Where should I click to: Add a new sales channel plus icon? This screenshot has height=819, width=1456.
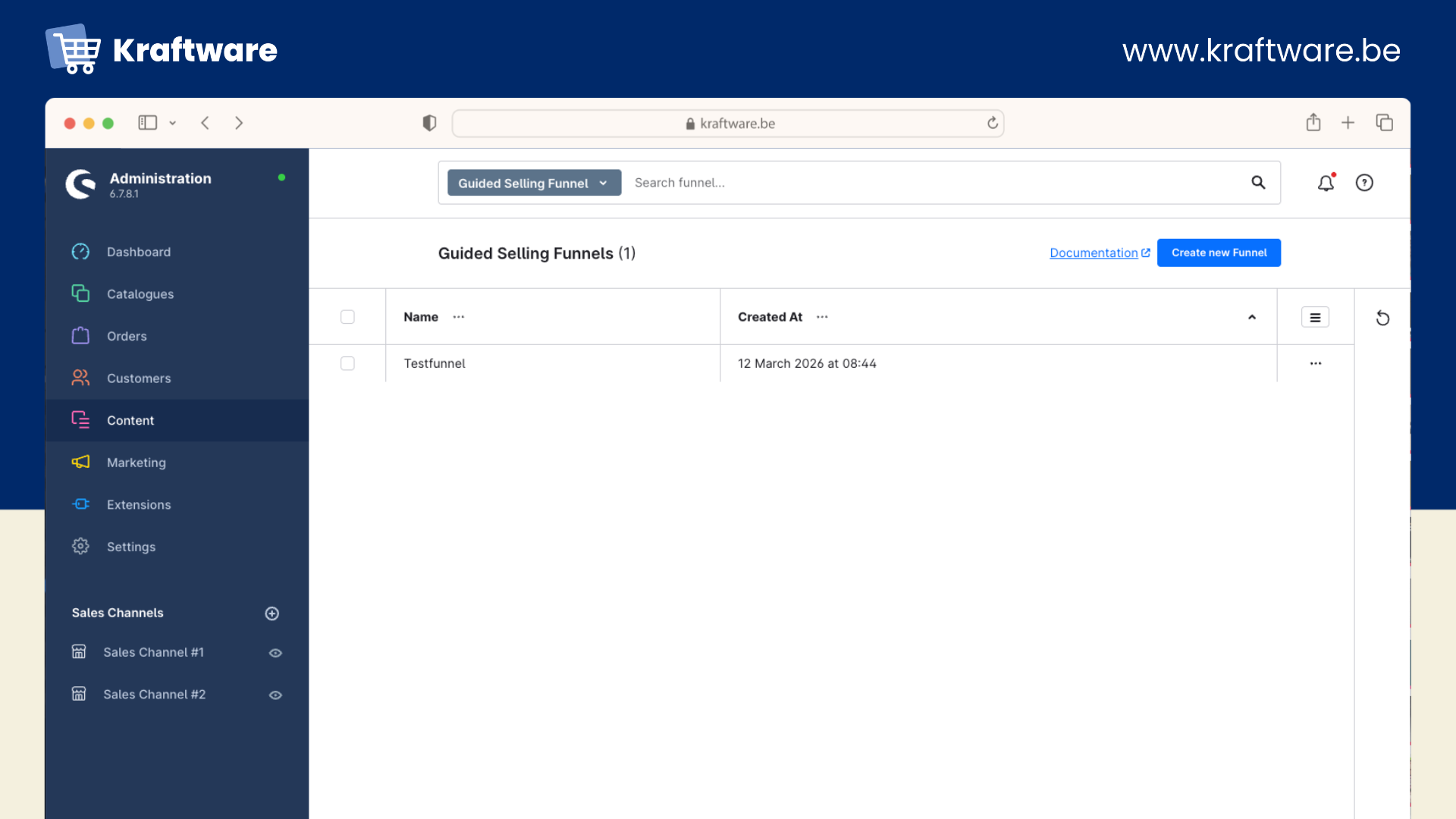272,613
